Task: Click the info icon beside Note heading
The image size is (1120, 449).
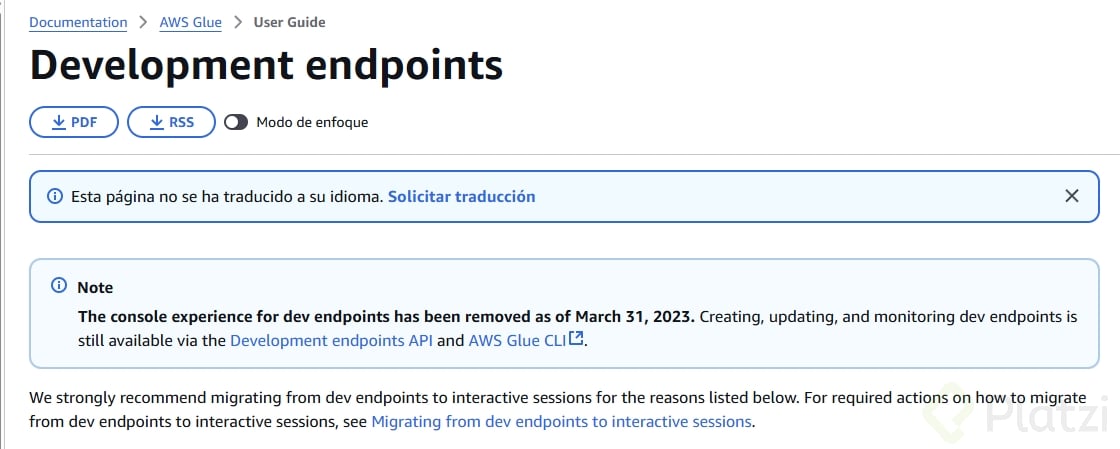Action: click(x=59, y=287)
